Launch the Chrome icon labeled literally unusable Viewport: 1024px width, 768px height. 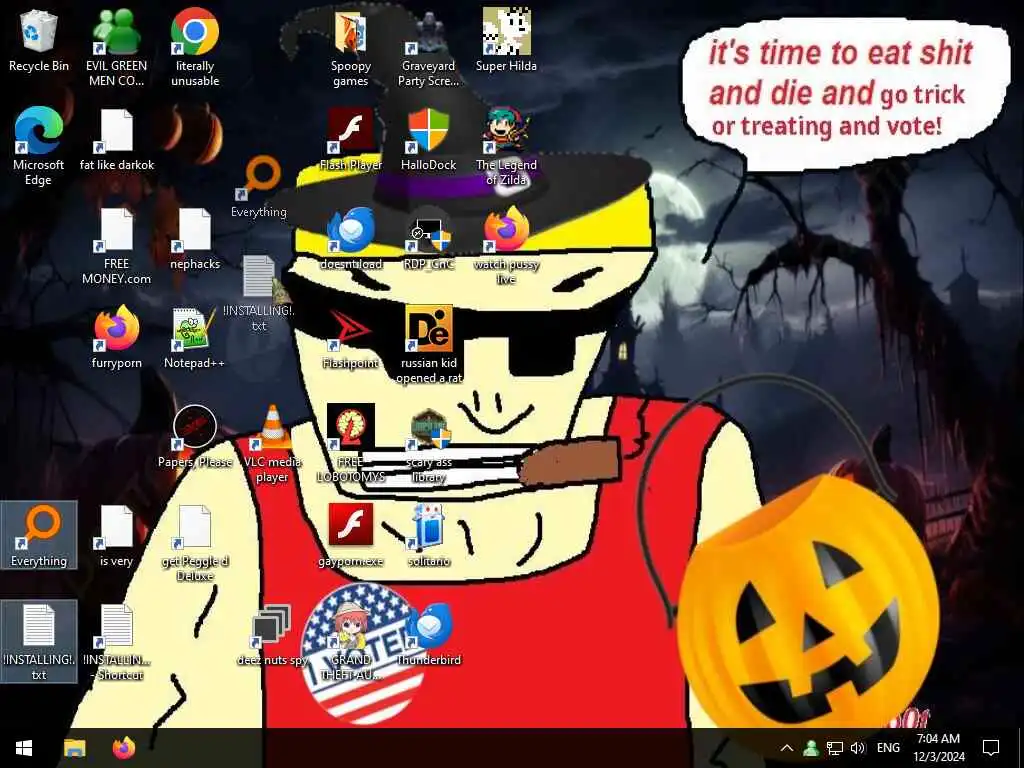195,47
